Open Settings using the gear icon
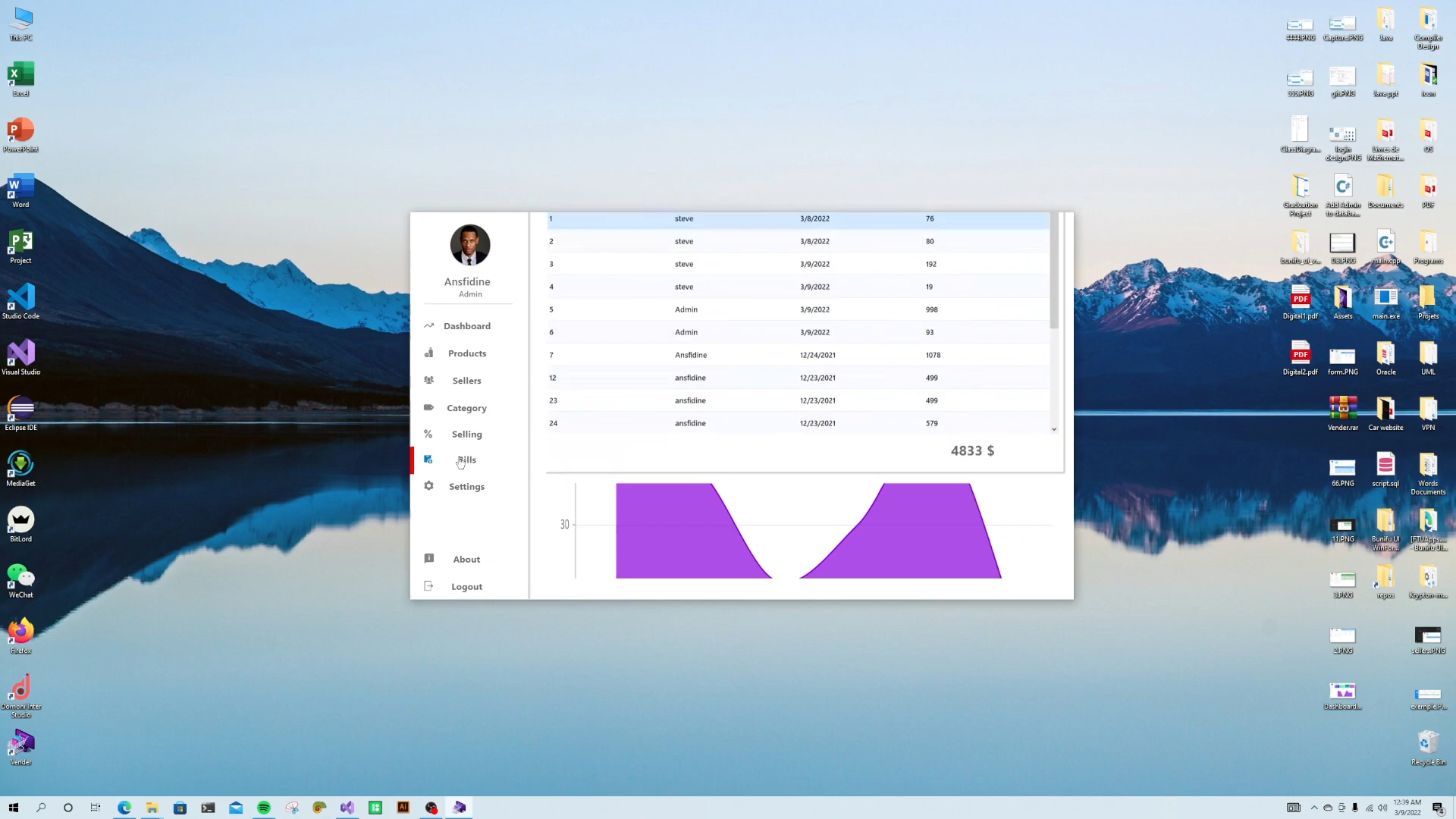The width and height of the screenshot is (1456, 819). tap(429, 486)
